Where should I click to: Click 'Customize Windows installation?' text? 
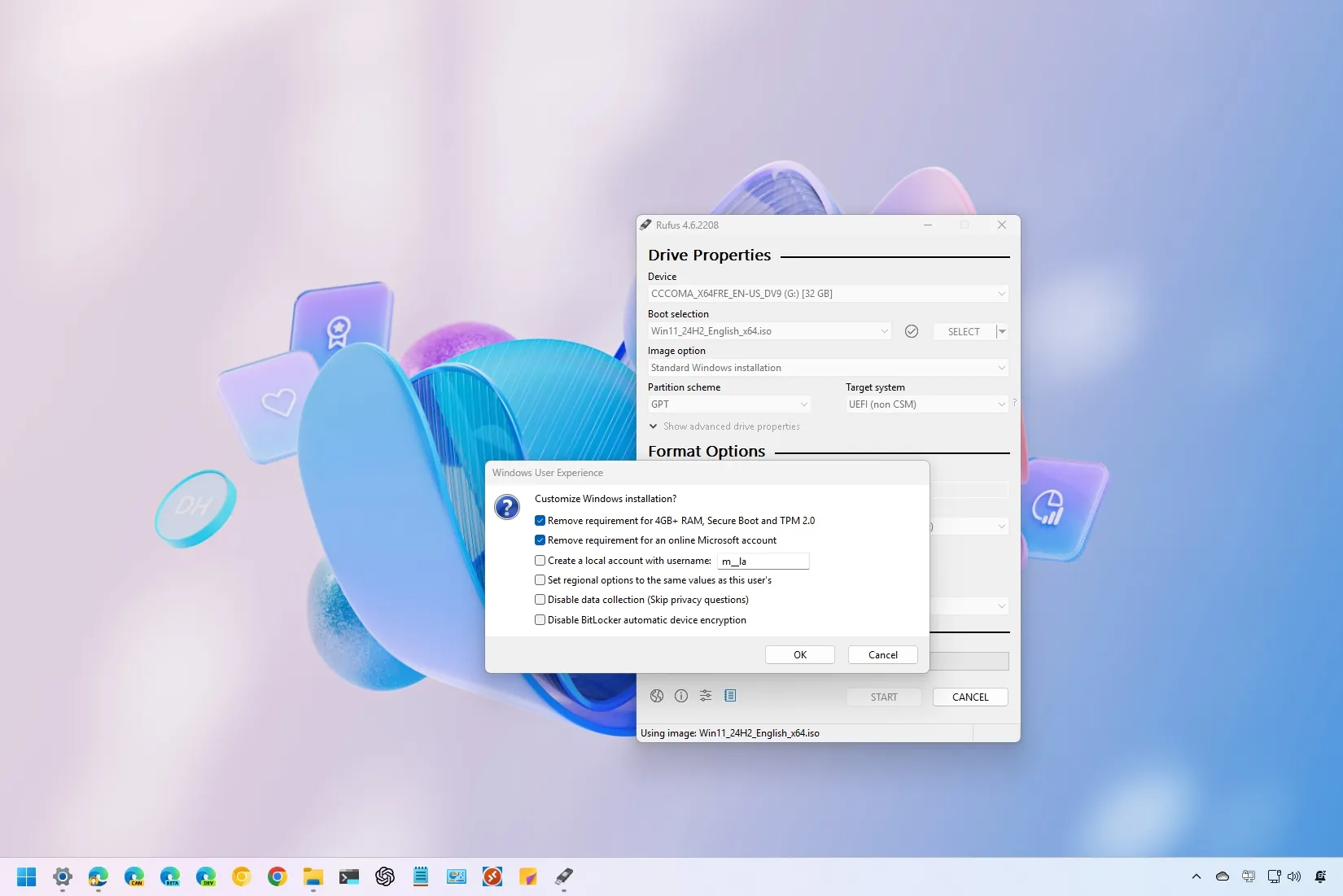[606, 499]
